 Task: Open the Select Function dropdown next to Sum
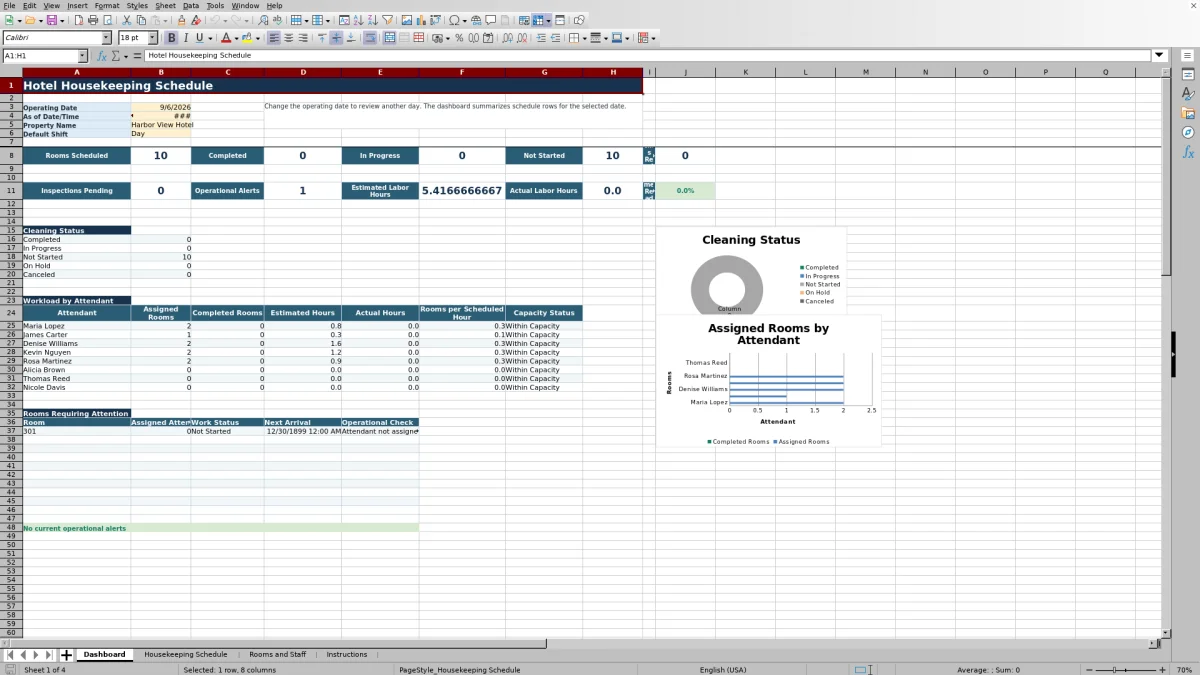(126, 56)
